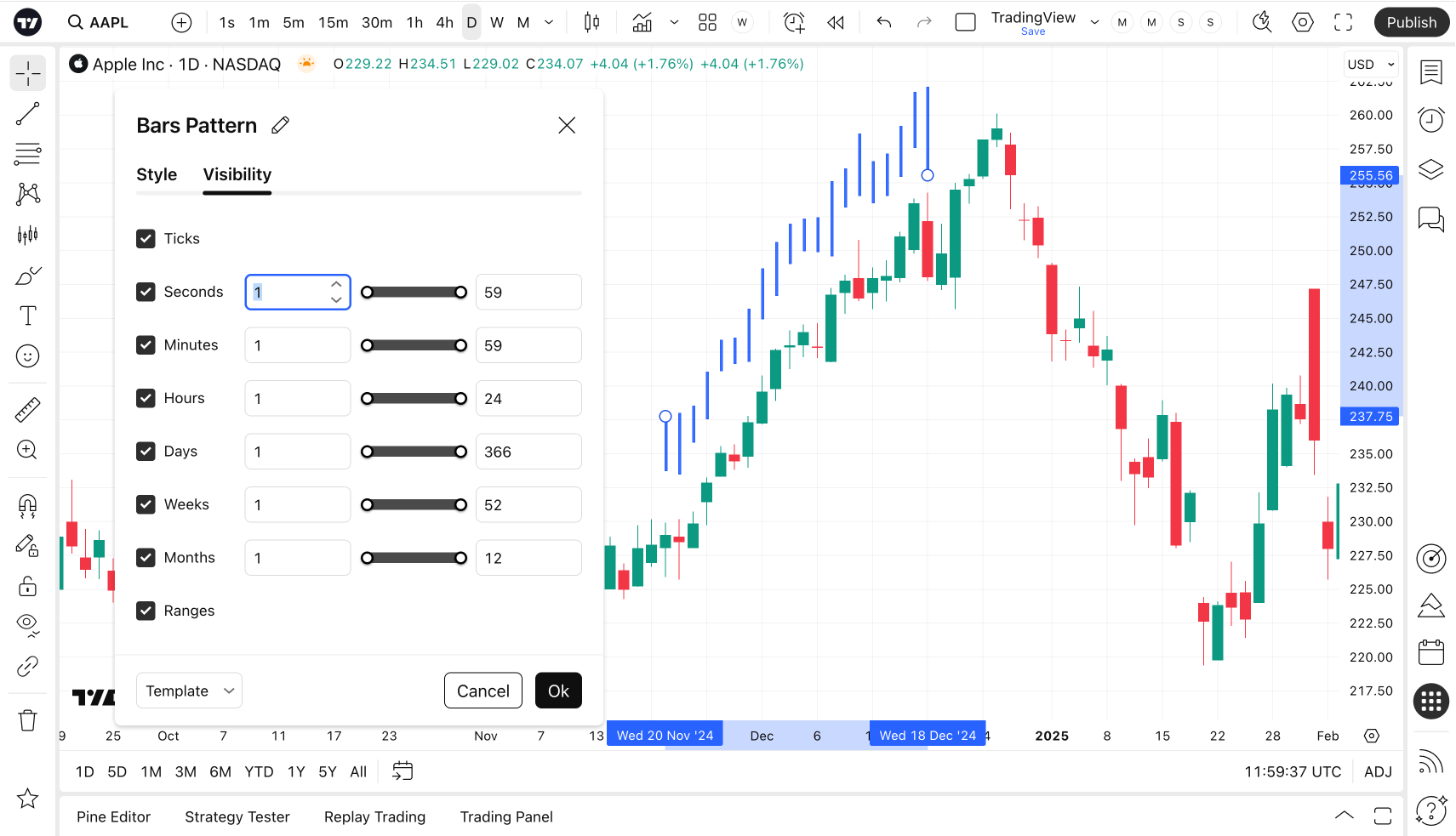Select the ruler measure tool
The width and height of the screenshot is (1456, 836).
pos(27,410)
